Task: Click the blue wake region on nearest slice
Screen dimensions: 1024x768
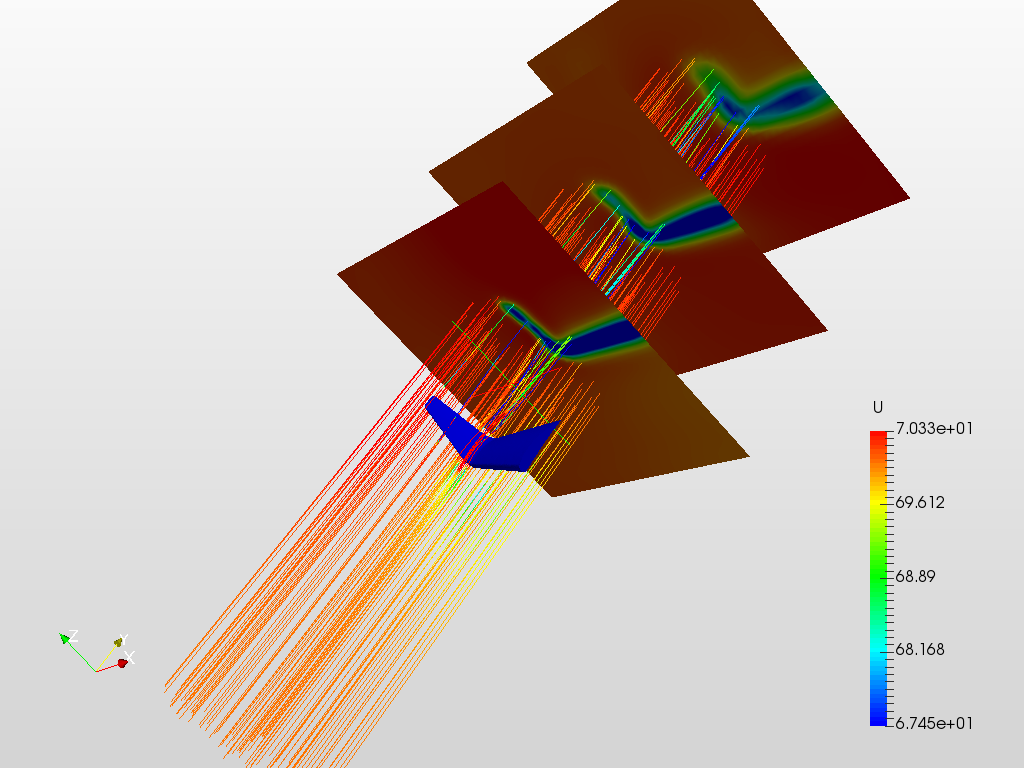Action: coord(600,340)
